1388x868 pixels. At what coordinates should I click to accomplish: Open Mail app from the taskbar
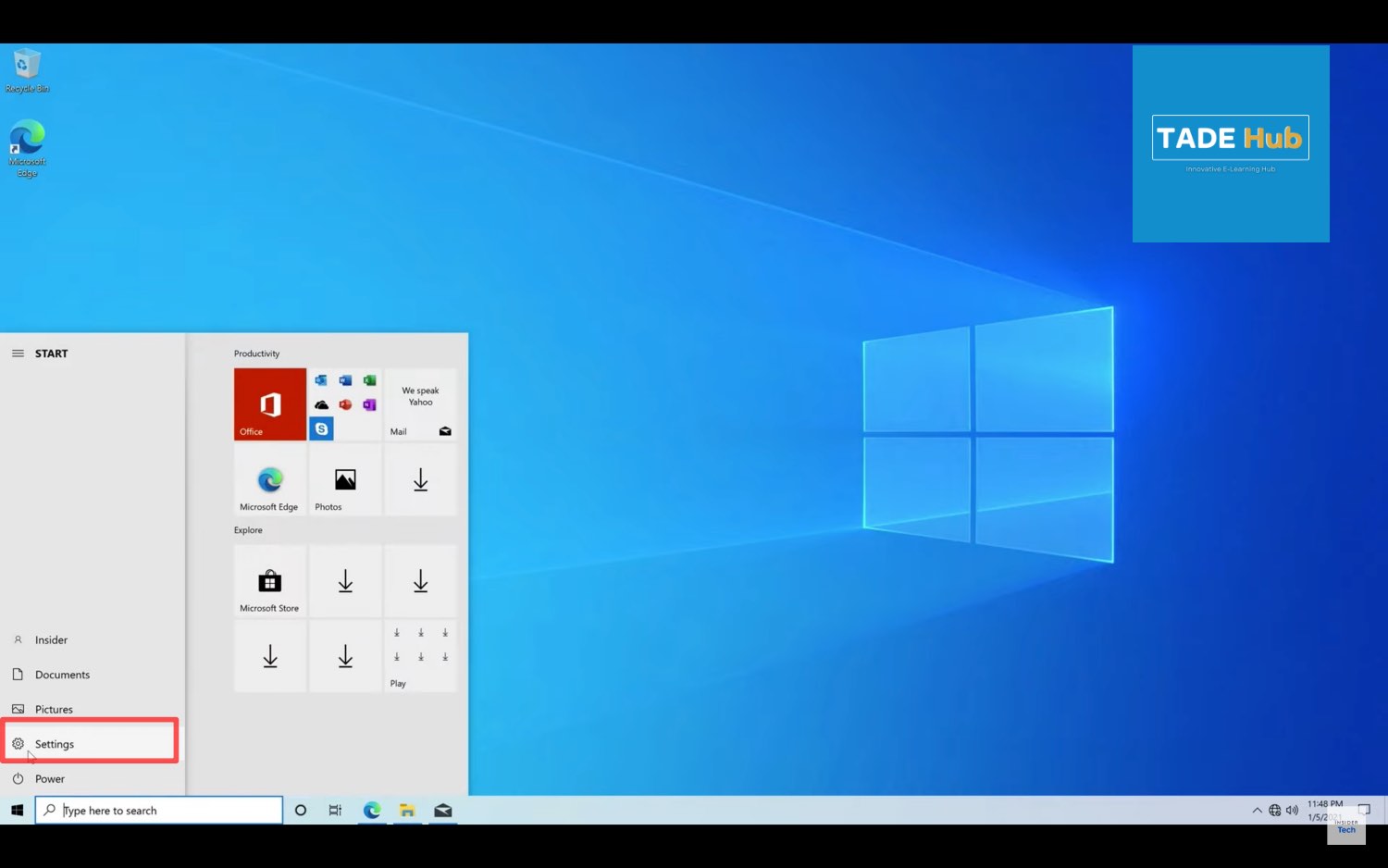(x=443, y=811)
